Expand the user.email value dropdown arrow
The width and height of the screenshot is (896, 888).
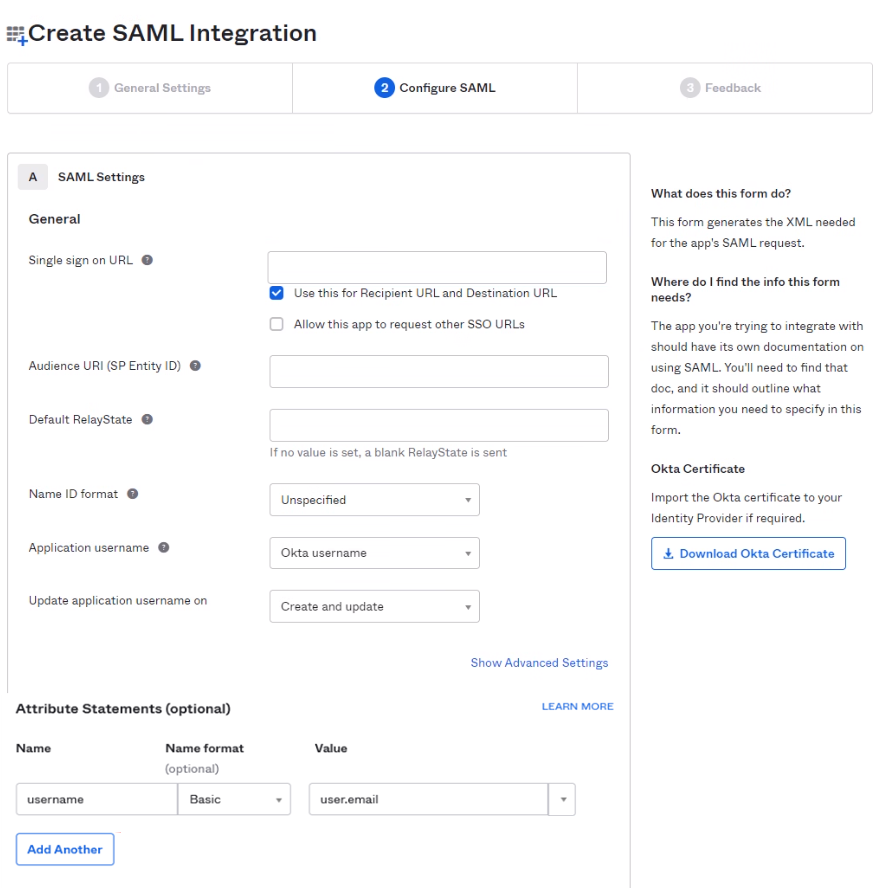coord(562,800)
